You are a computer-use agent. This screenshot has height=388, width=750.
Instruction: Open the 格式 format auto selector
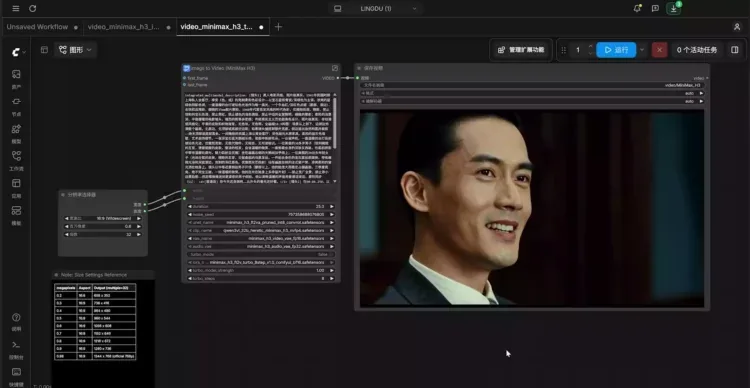(x=533, y=93)
